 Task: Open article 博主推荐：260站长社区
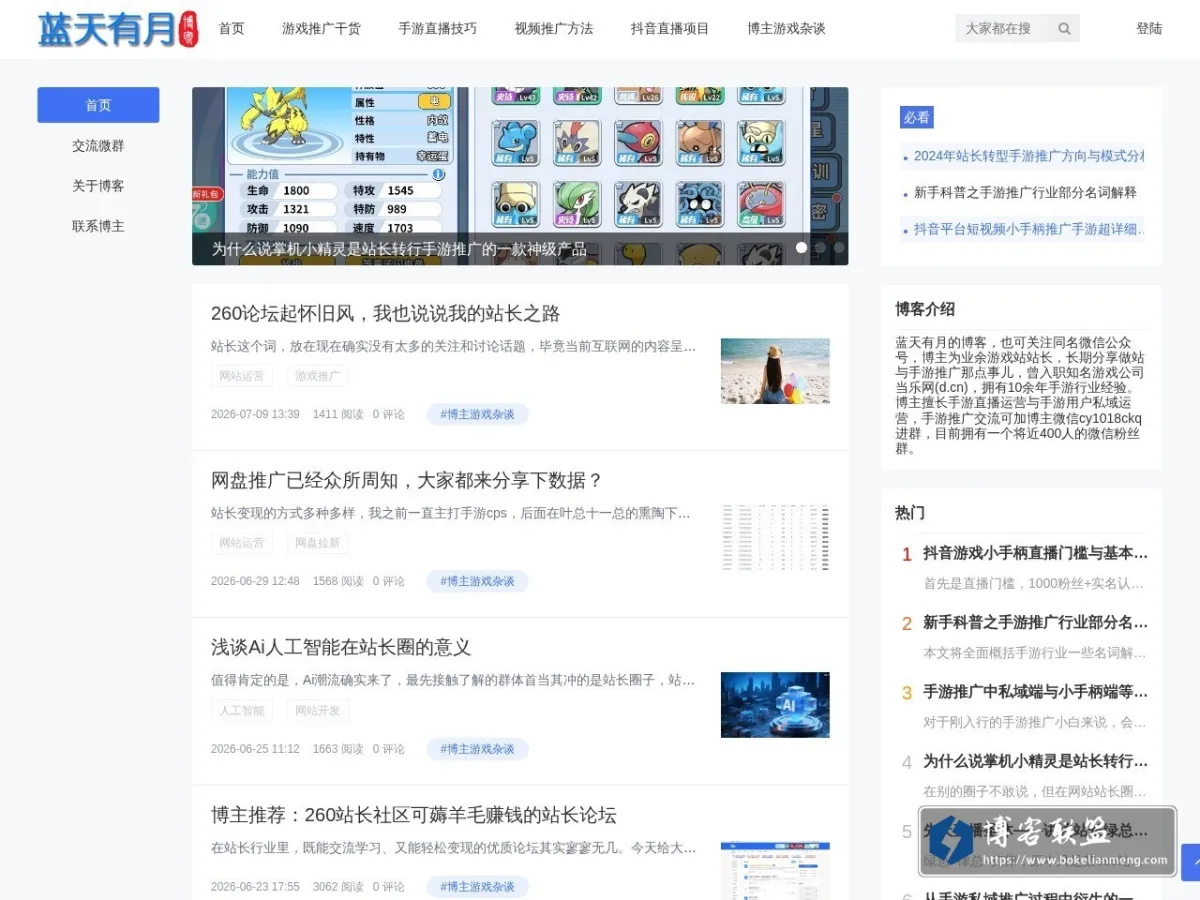pyautogui.click(x=414, y=814)
